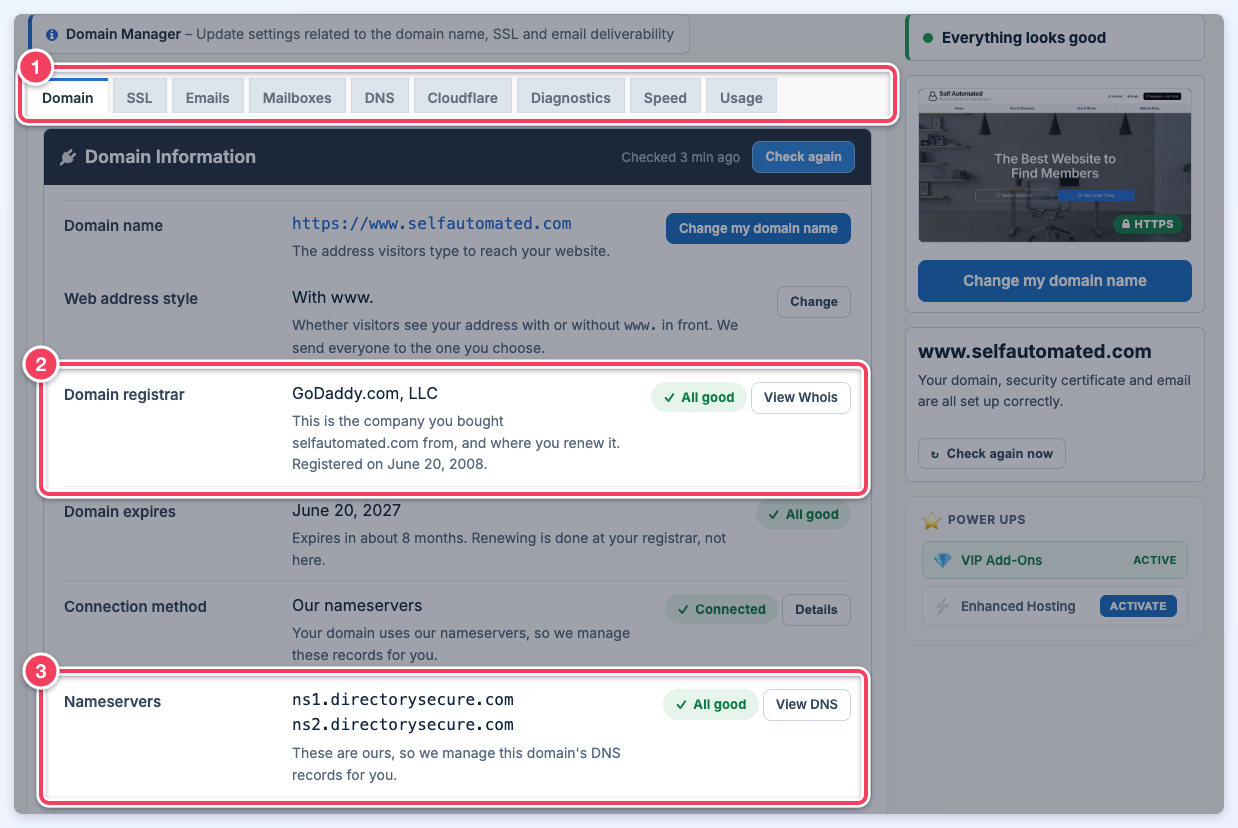This screenshot has height=828, width=1238.
Task: Click the plug icon in Domain Information header
Action: point(68,157)
